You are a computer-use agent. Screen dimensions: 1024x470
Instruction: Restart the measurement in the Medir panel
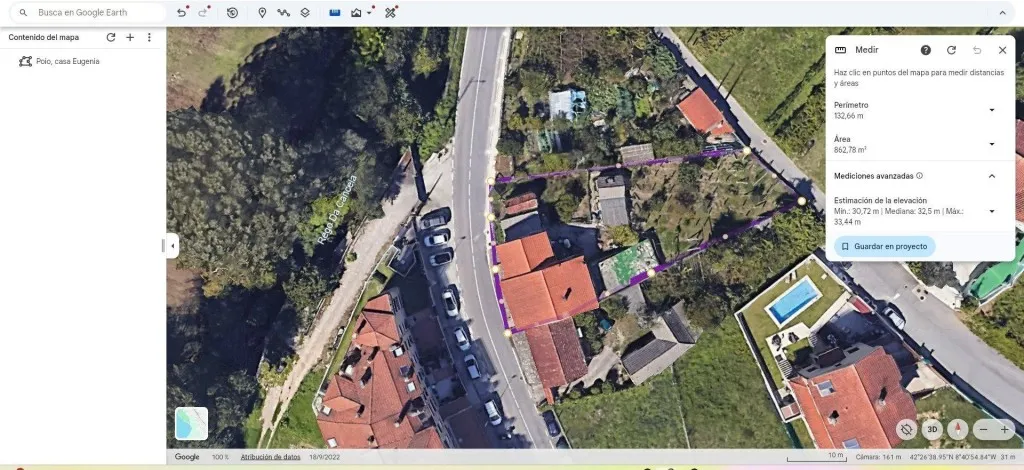952,50
